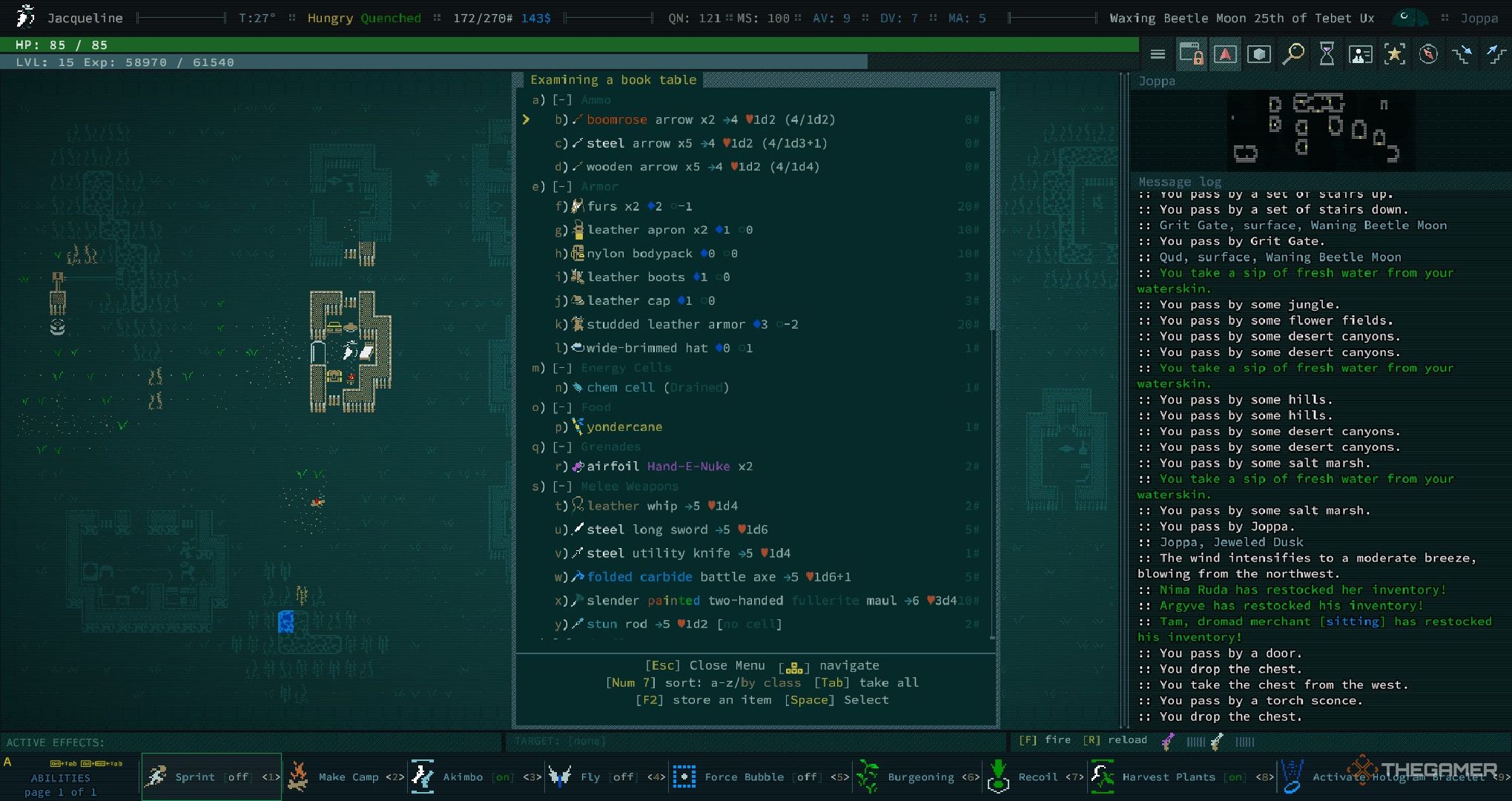Click the furs x2 item icon
This screenshot has height=801, width=1512.
click(578, 206)
